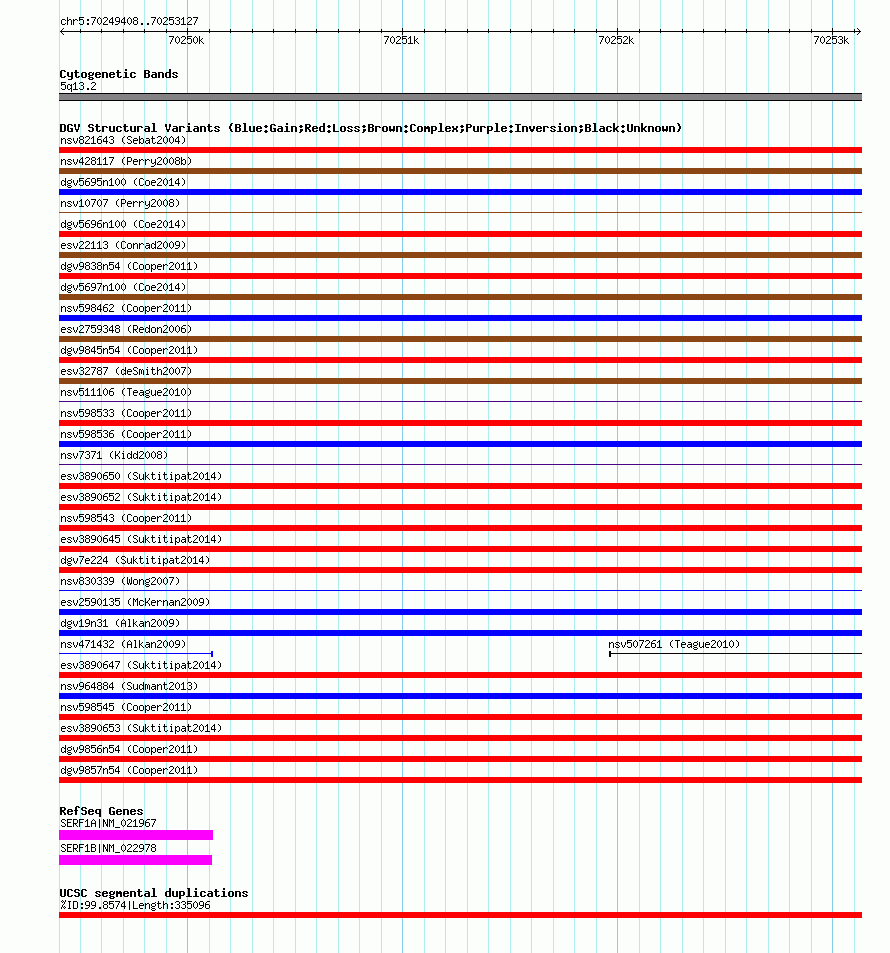Screen dimensions: 890x953
Task: Click the nsv598533 (Cooper2011) label
Action: click(x=126, y=413)
